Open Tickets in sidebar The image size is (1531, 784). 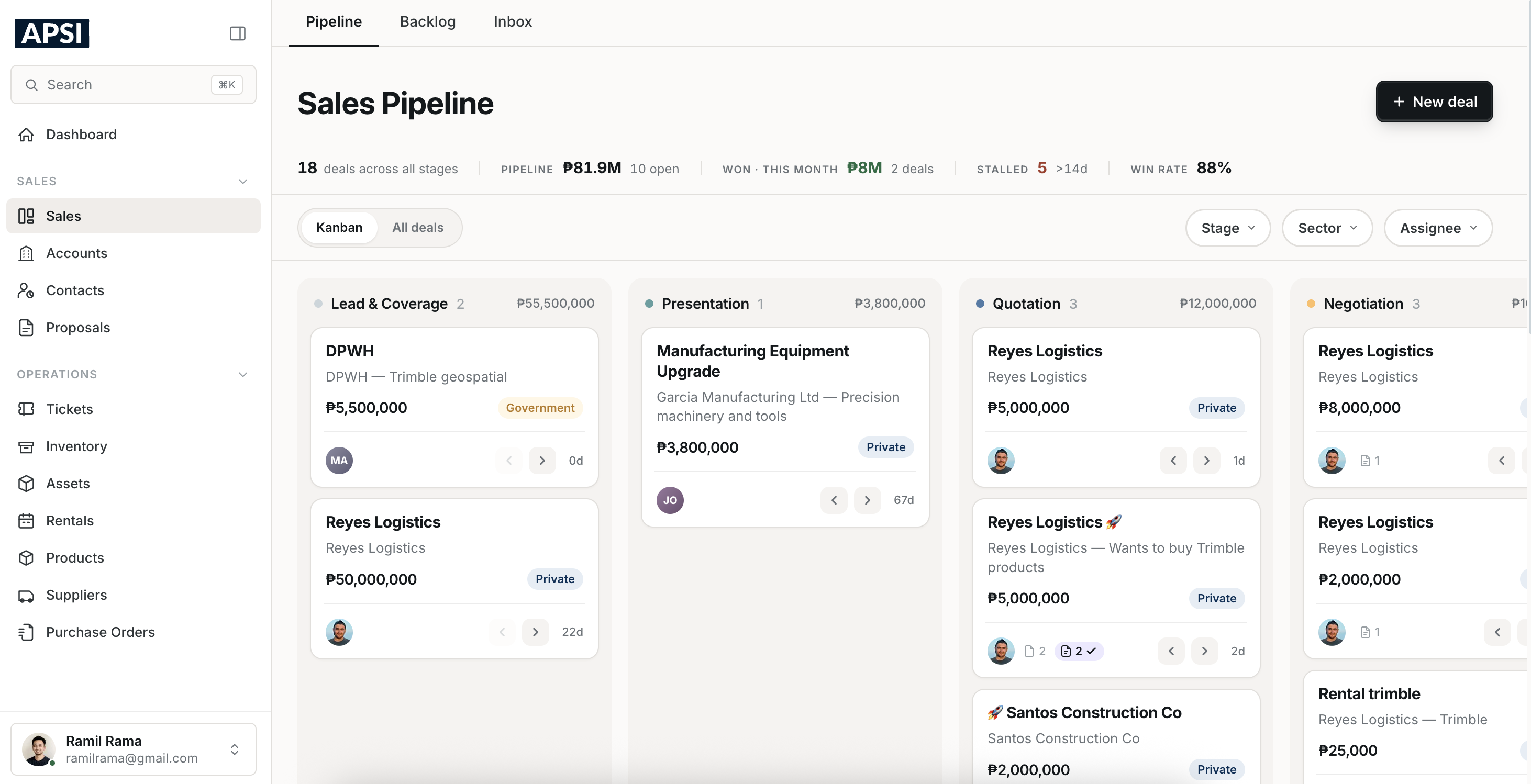click(133, 409)
